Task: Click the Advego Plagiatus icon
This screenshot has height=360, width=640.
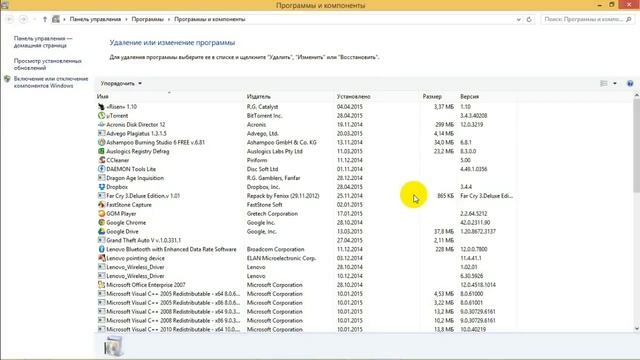Action: [x=101, y=133]
